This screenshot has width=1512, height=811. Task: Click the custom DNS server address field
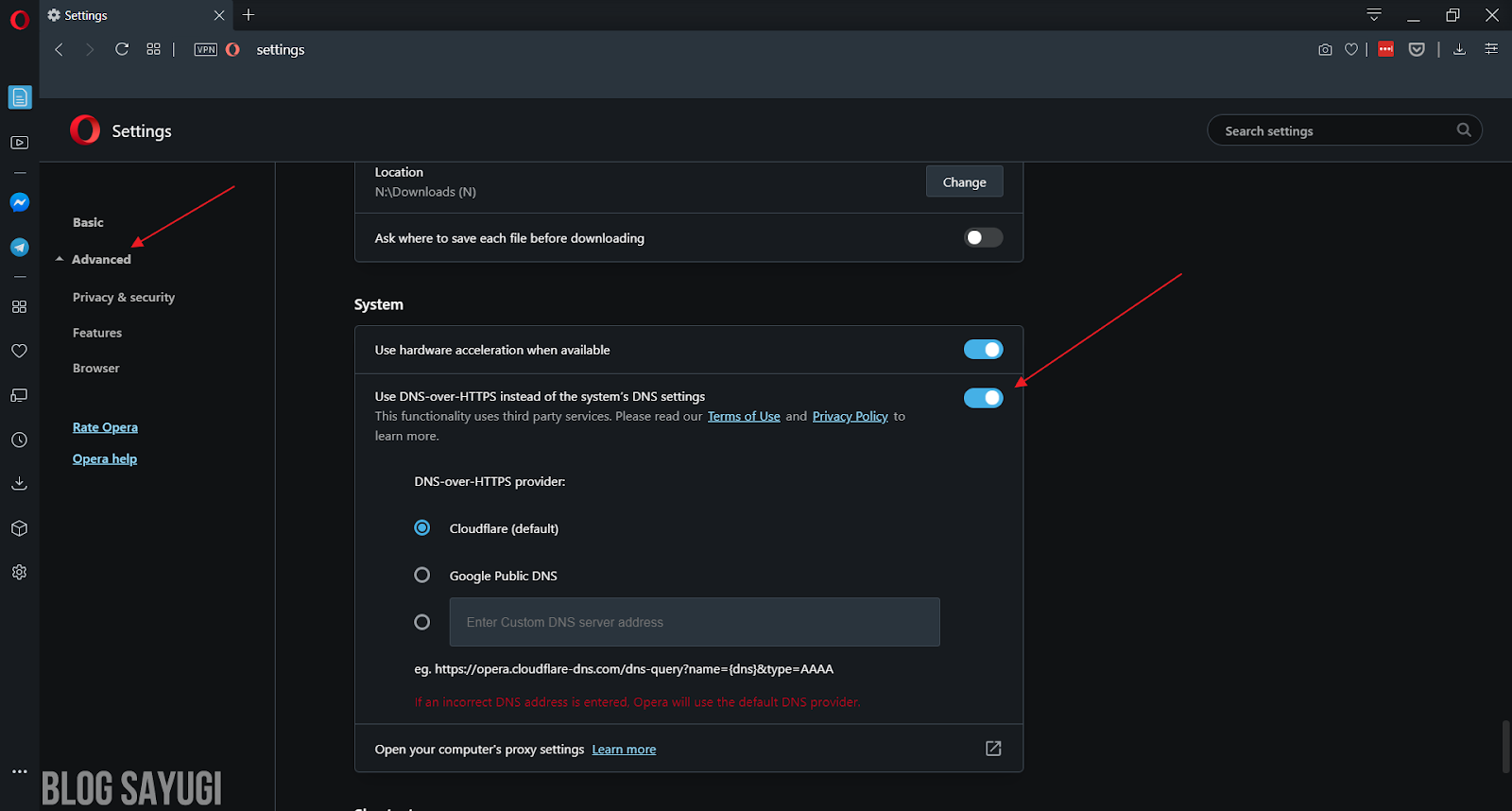(x=695, y=622)
